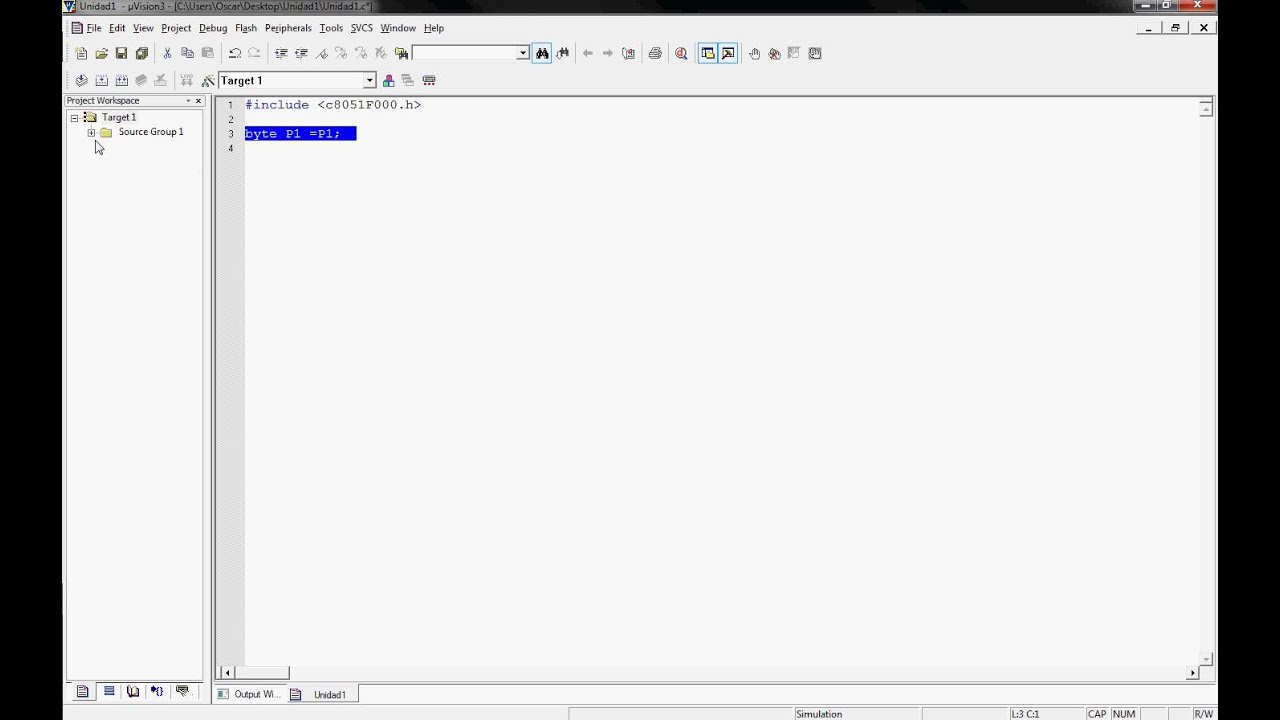Copy the selected text
The height and width of the screenshot is (720, 1280).
pos(187,53)
